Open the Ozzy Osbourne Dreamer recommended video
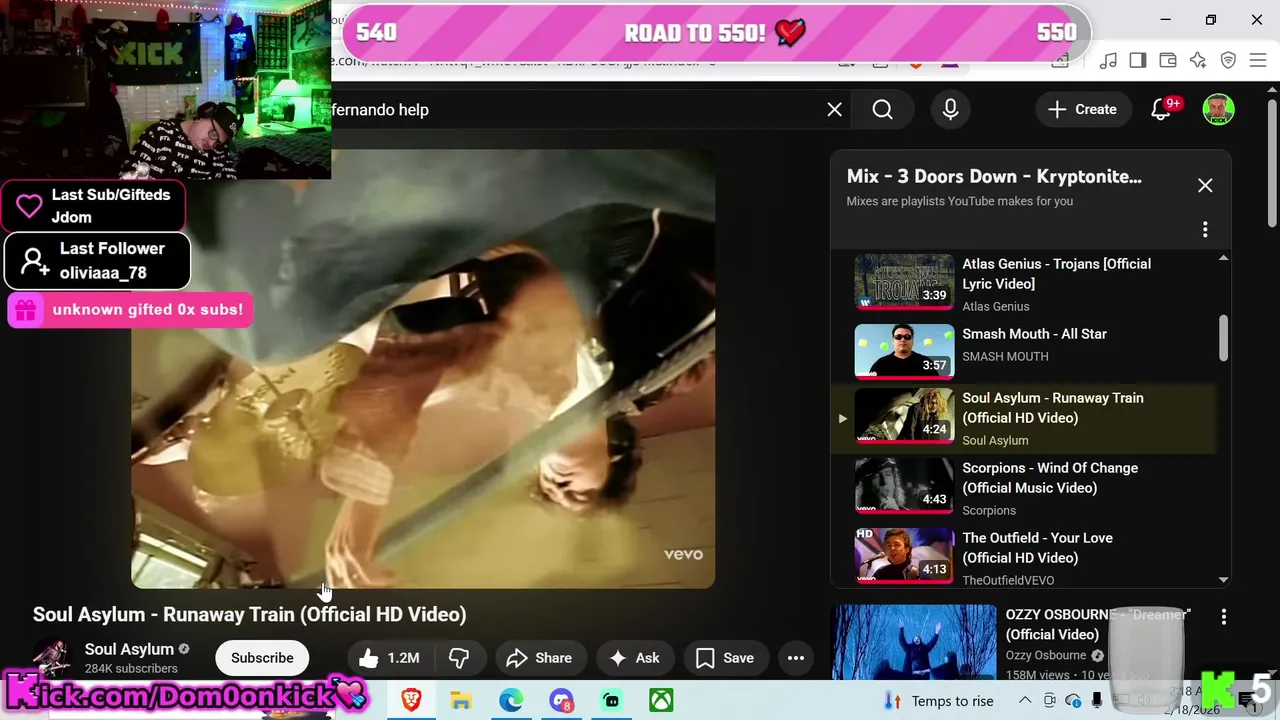1280x720 pixels. (x=914, y=642)
